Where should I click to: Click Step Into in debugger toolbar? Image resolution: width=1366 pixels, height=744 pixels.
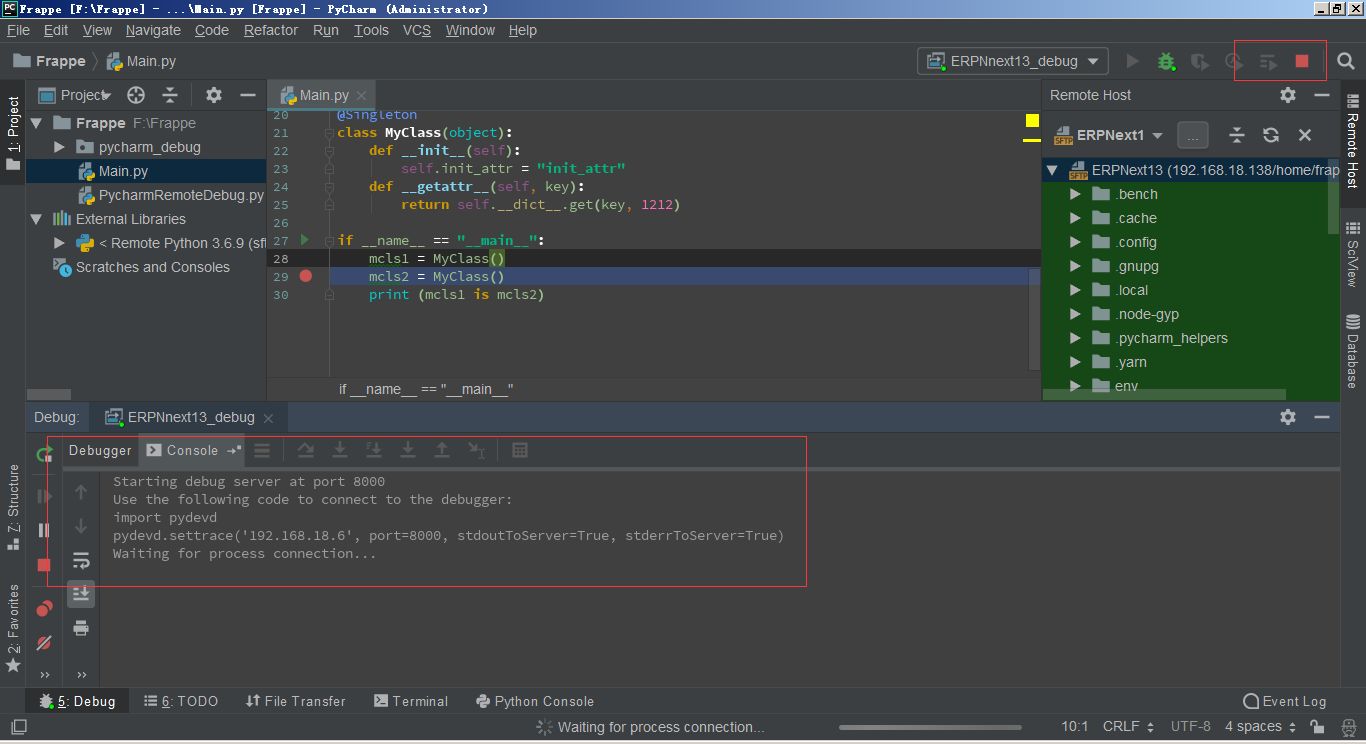point(340,451)
